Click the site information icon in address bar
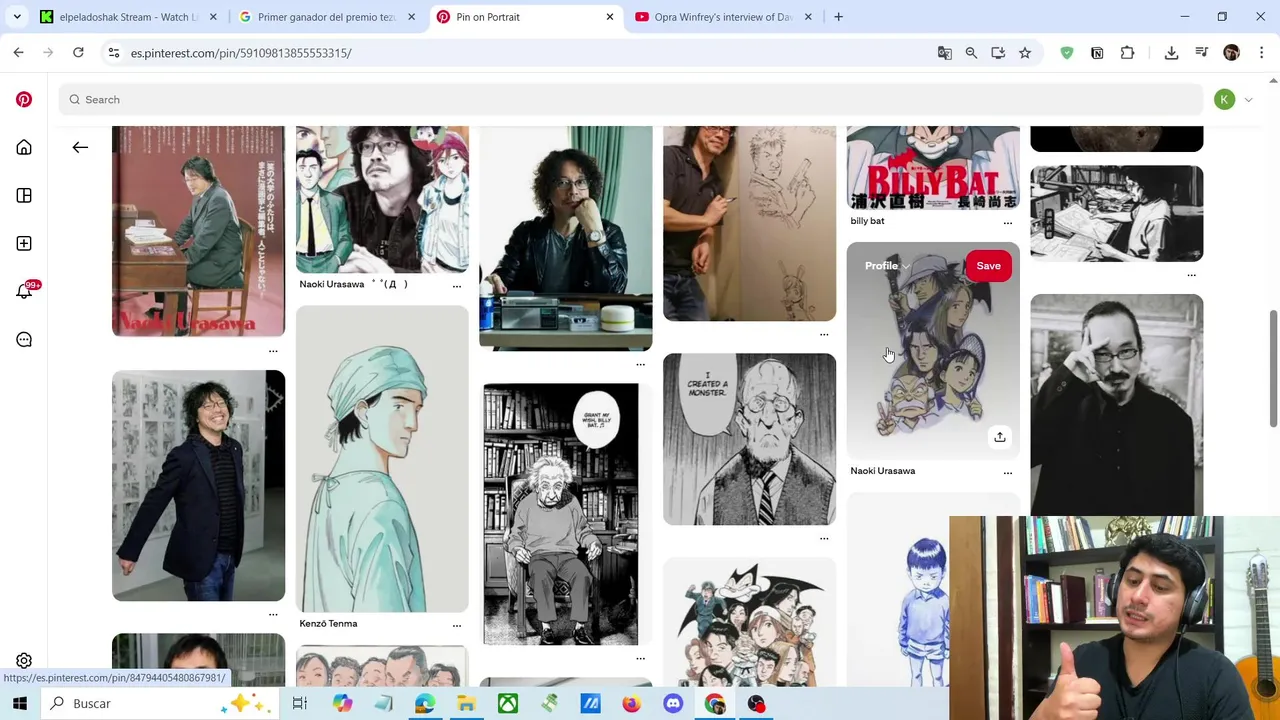The height and width of the screenshot is (720, 1280). click(114, 53)
